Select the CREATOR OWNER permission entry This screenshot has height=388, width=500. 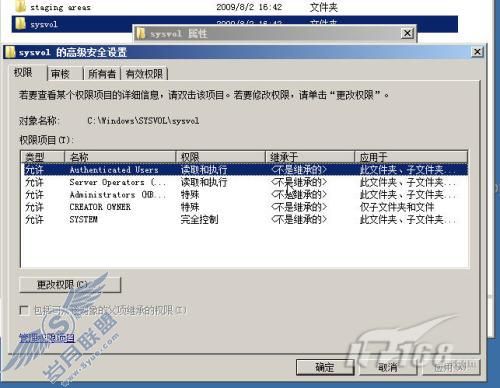pos(245,207)
